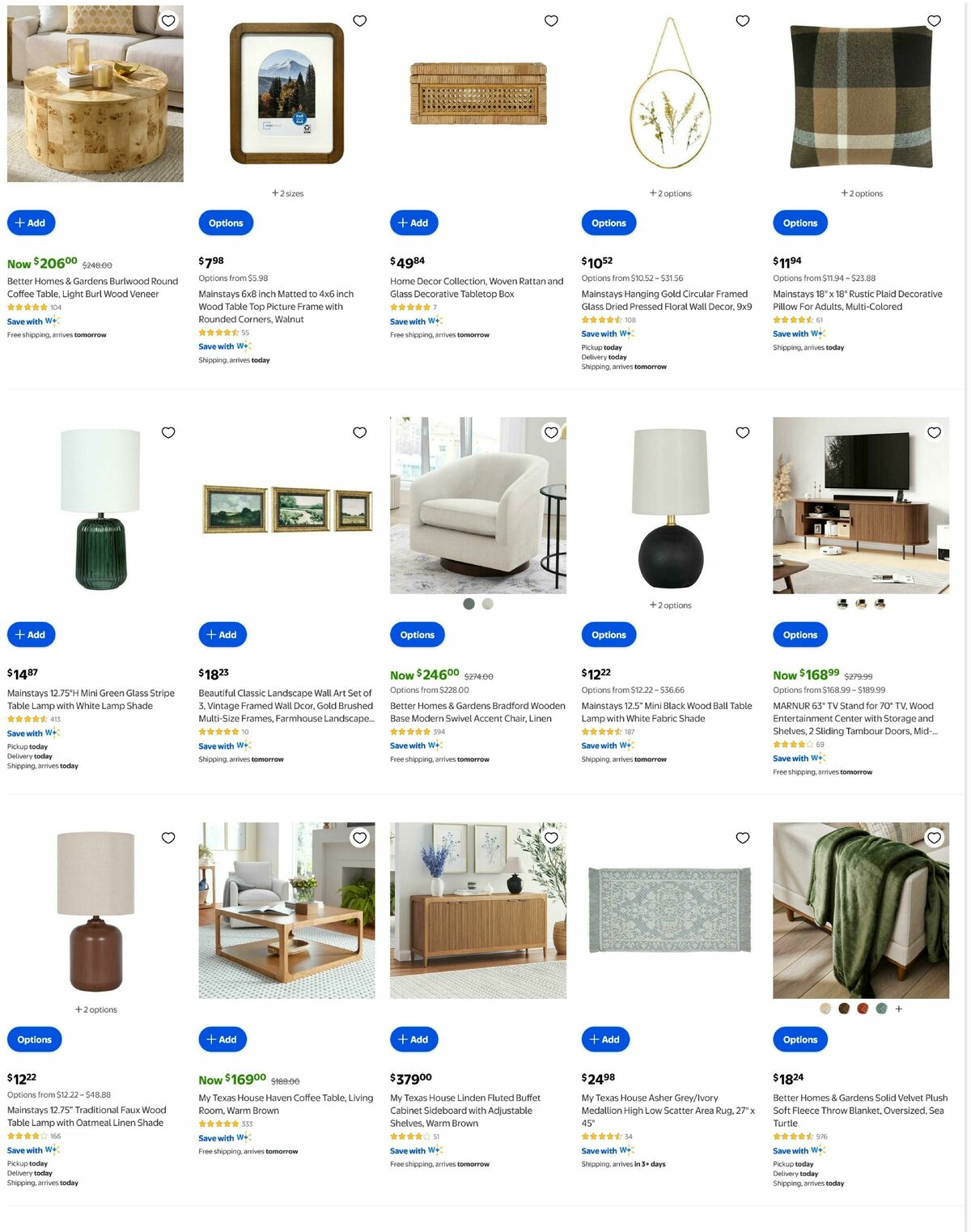Image resolution: width=971 pixels, height=1232 pixels.
Task: Favorite the velvet plush throw blanket
Action: coord(934,838)
